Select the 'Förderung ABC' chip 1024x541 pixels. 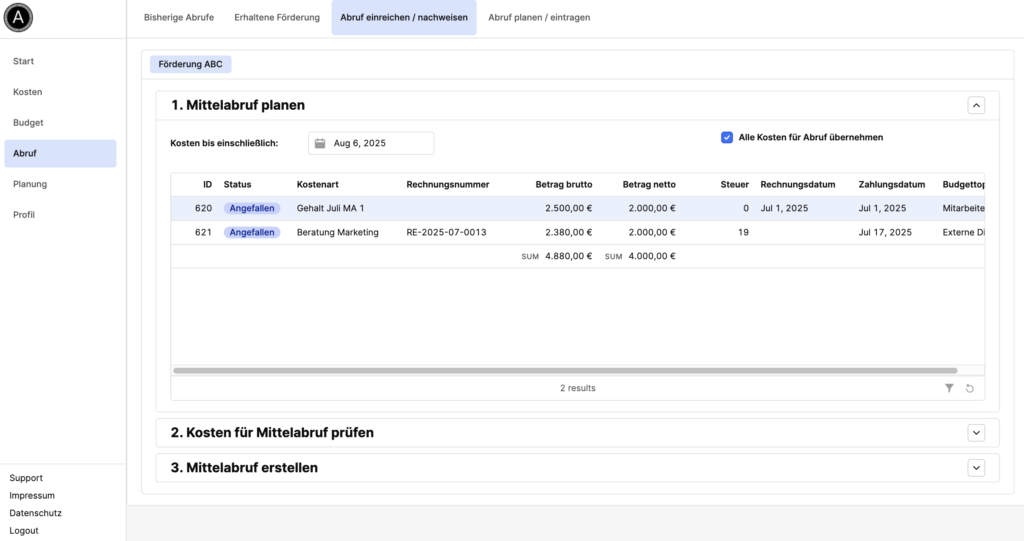tap(190, 64)
